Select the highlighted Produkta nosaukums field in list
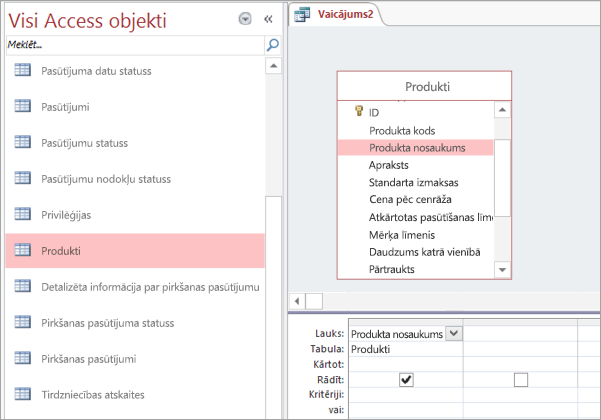The image size is (601, 420). [415, 148]
